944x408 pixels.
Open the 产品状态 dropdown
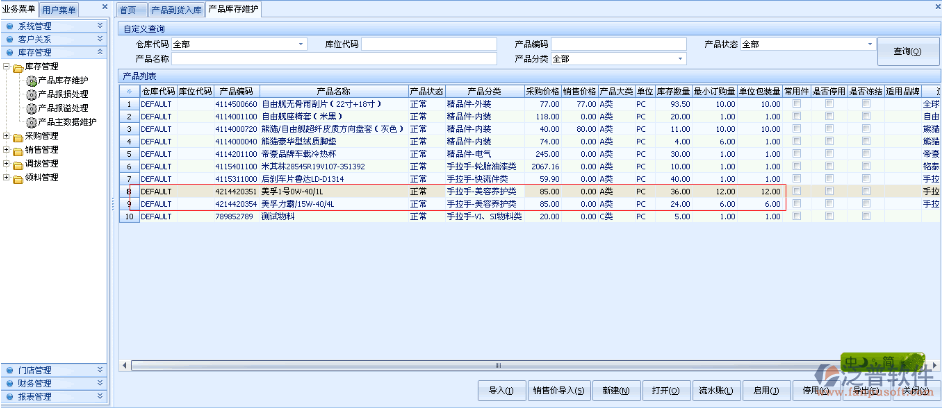point(870,45)
